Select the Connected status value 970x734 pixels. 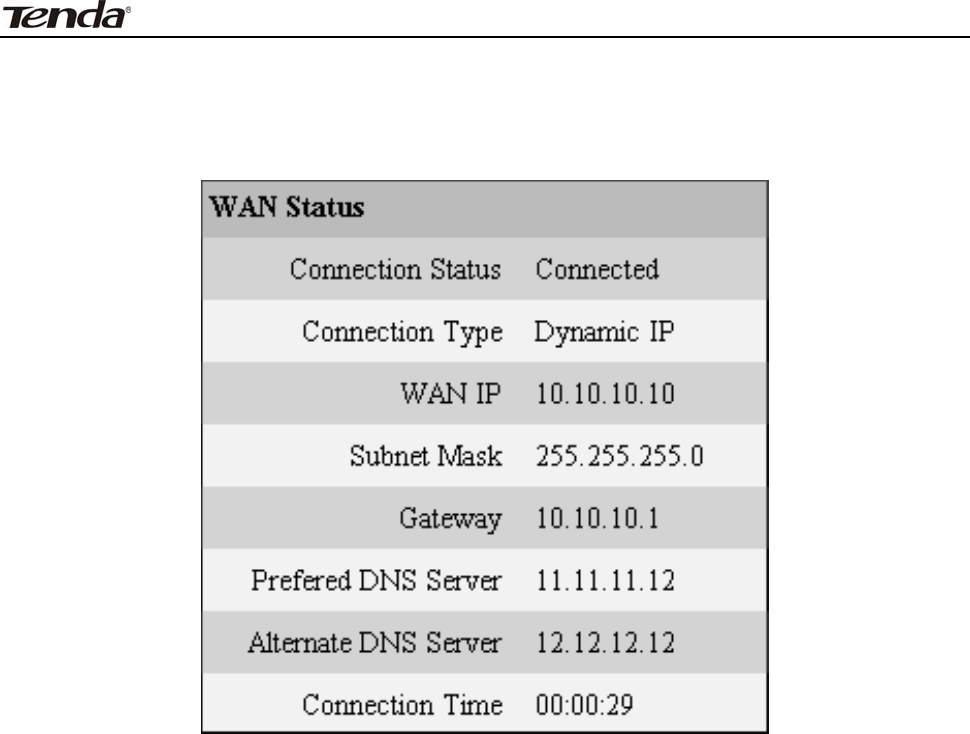point(597,270)
